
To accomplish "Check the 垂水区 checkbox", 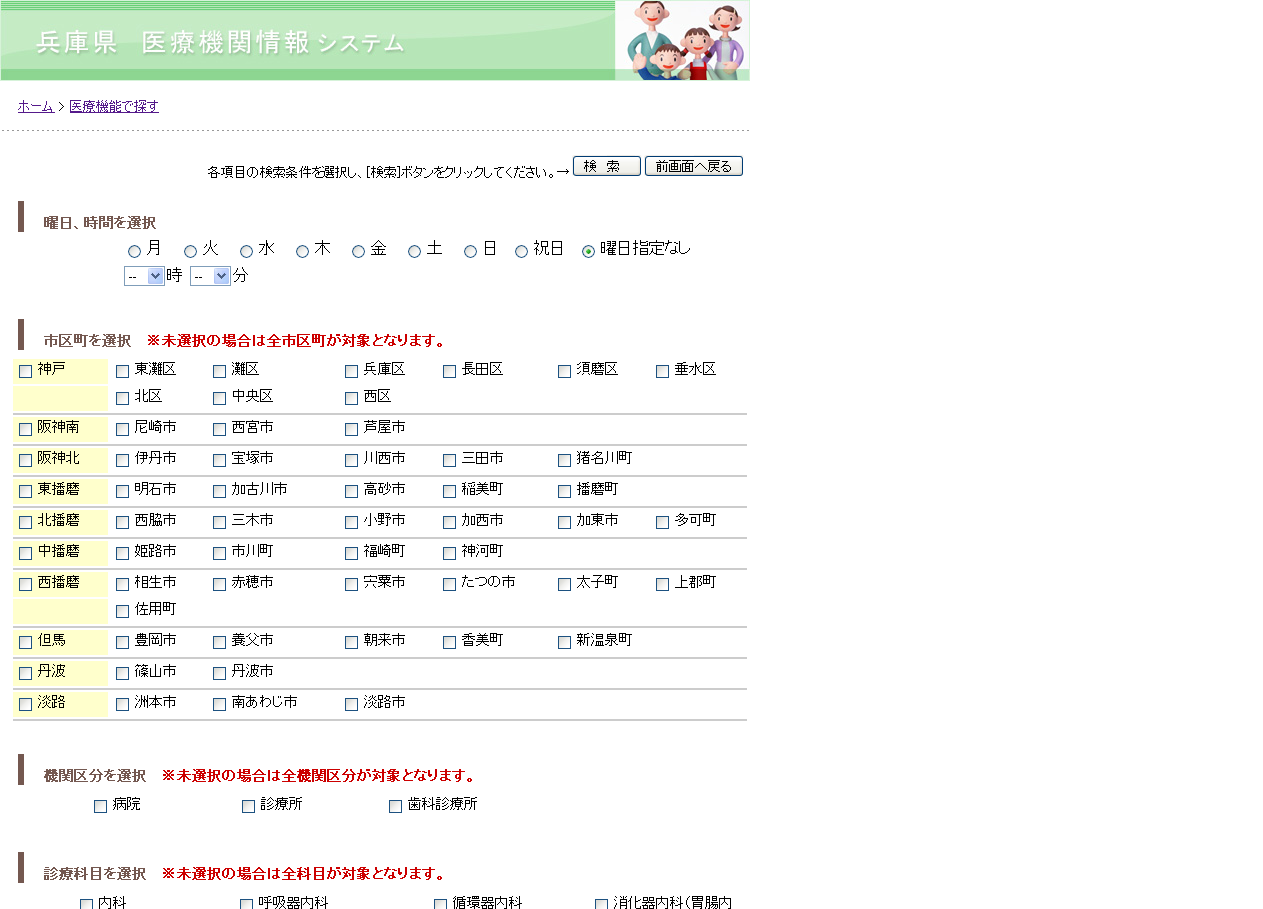I will 663,372.
